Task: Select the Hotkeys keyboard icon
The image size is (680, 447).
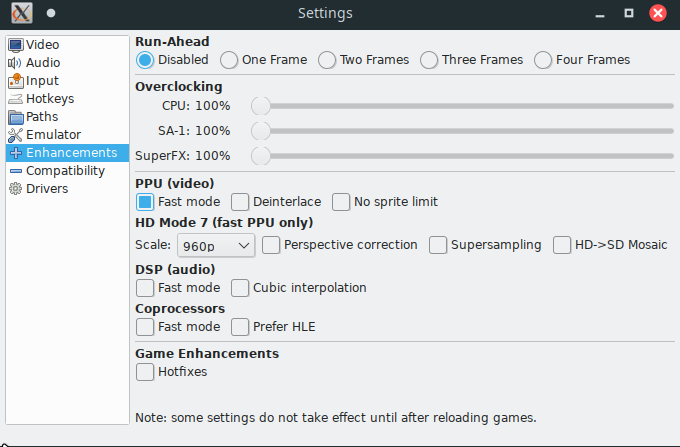Action: 15,99
